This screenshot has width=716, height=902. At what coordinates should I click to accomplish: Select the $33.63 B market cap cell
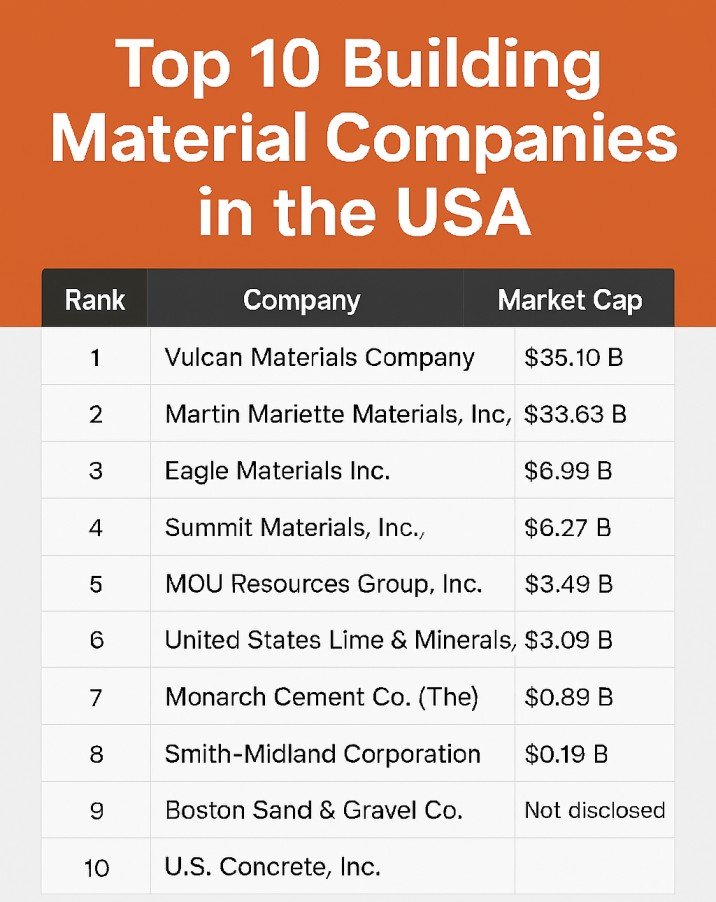tap(575, 413)
